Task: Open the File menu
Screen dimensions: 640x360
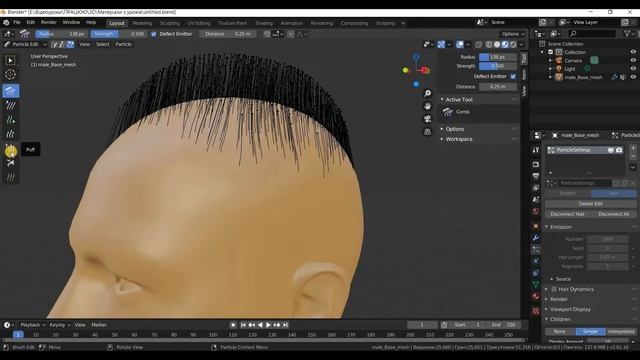Action: (17, 22)
